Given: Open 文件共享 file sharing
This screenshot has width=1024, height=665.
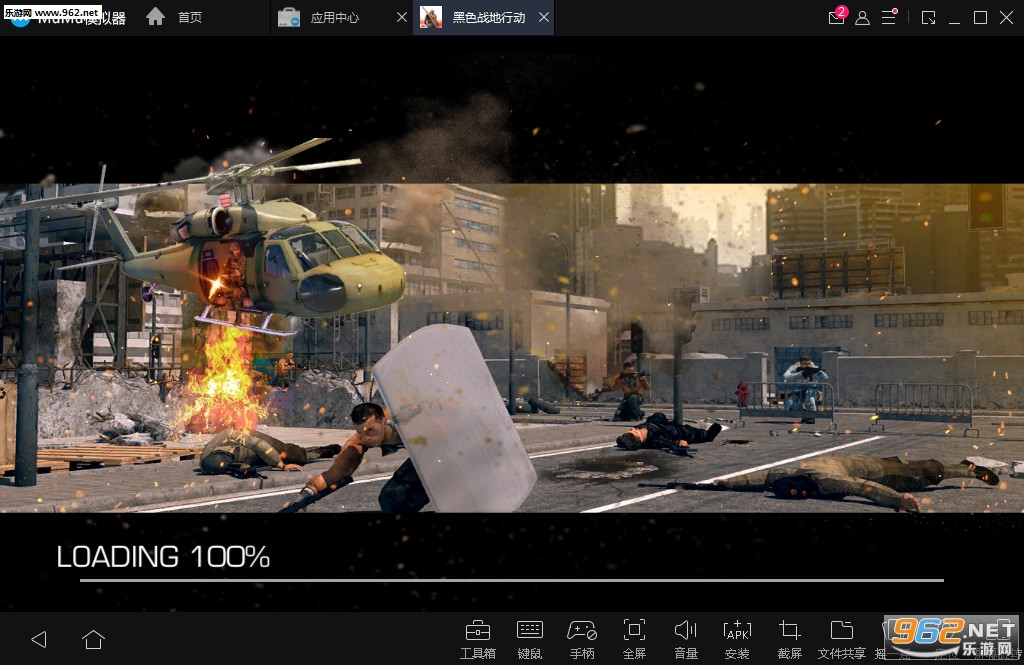Looking at the screenshot, I should 842,640.
